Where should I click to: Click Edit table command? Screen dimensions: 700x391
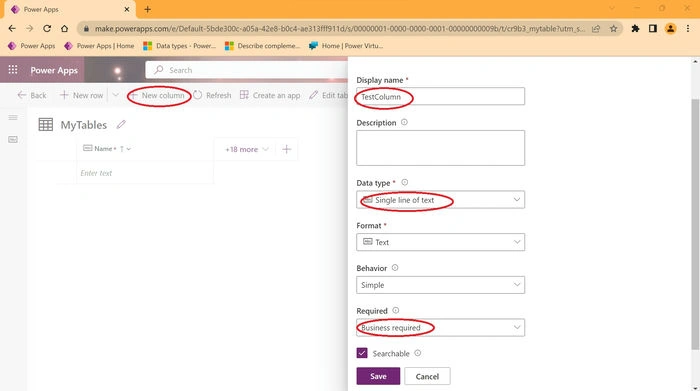328,95
